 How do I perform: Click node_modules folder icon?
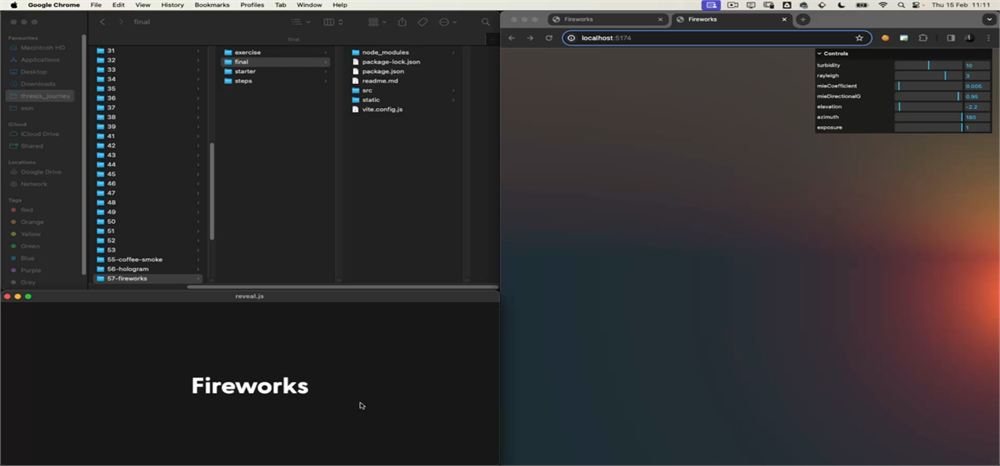pos(356,52)
